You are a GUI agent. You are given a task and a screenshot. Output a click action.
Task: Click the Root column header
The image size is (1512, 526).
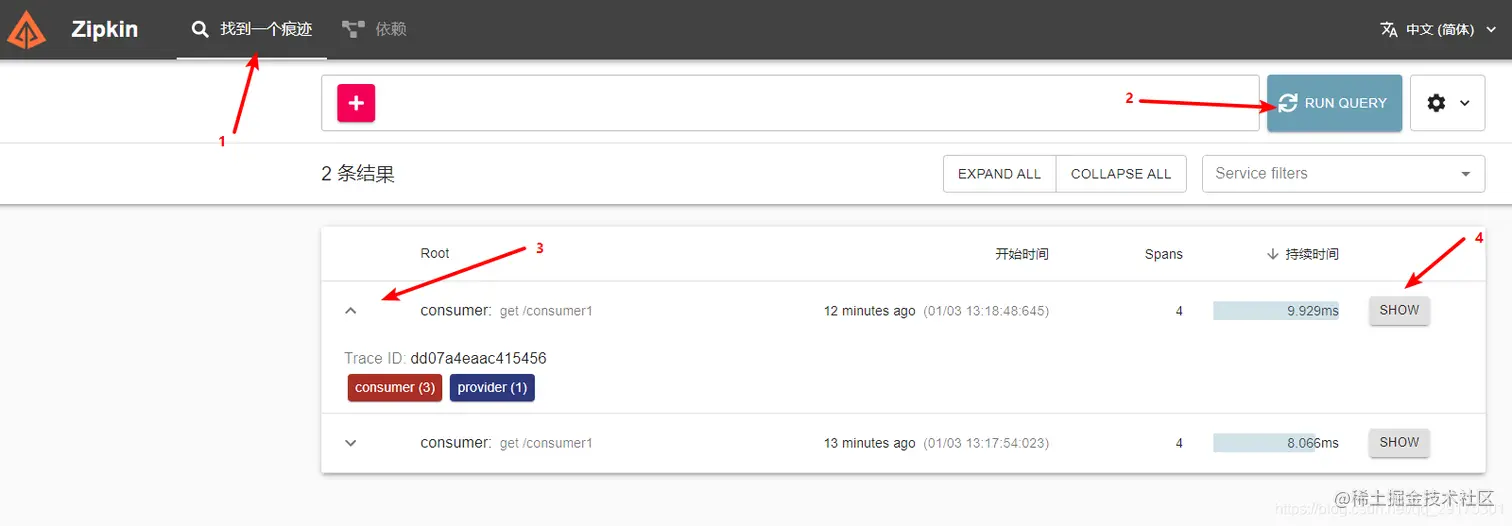point(435,254)
